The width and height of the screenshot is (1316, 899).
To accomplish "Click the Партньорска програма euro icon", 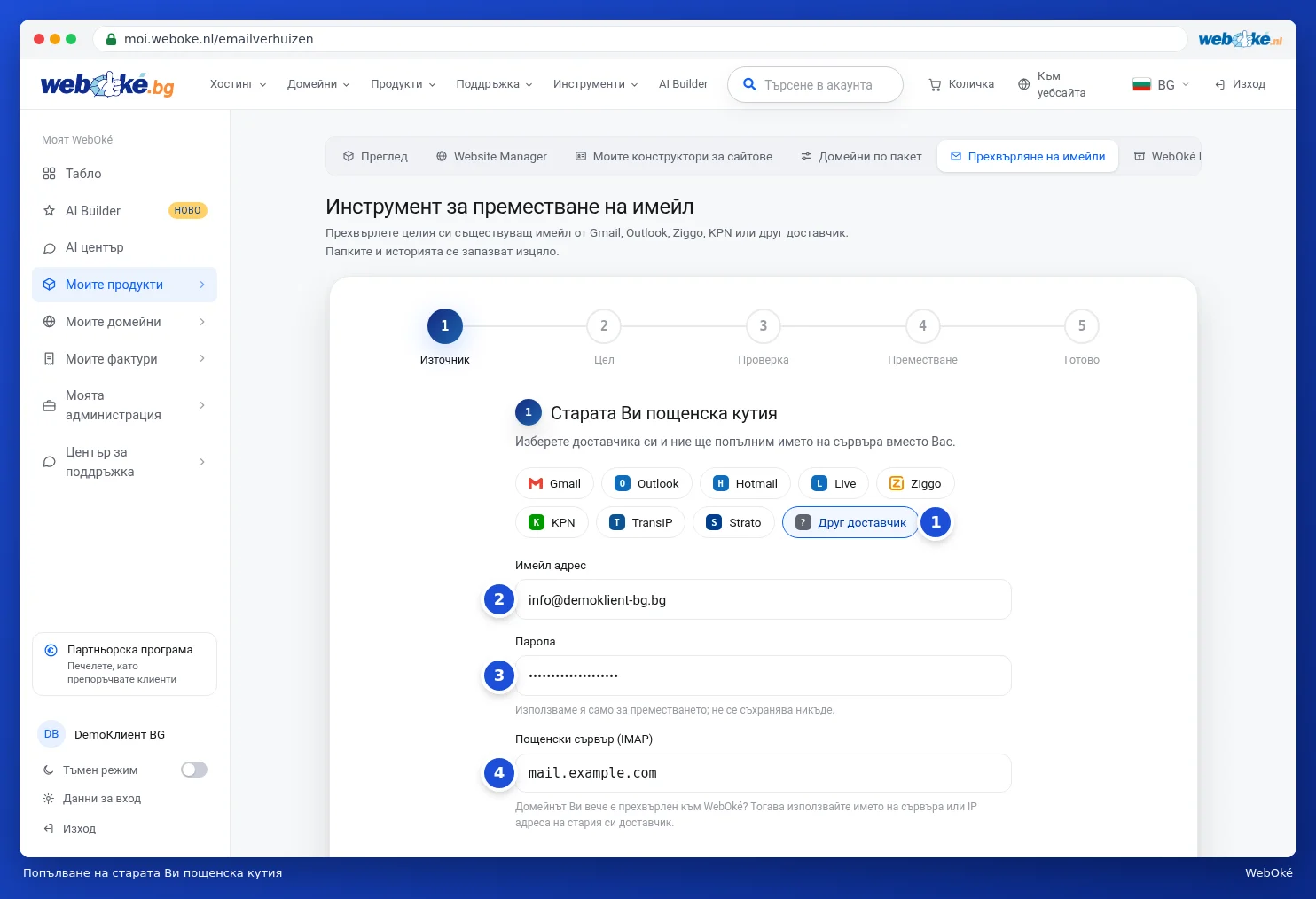I will (x=51, y=650).
